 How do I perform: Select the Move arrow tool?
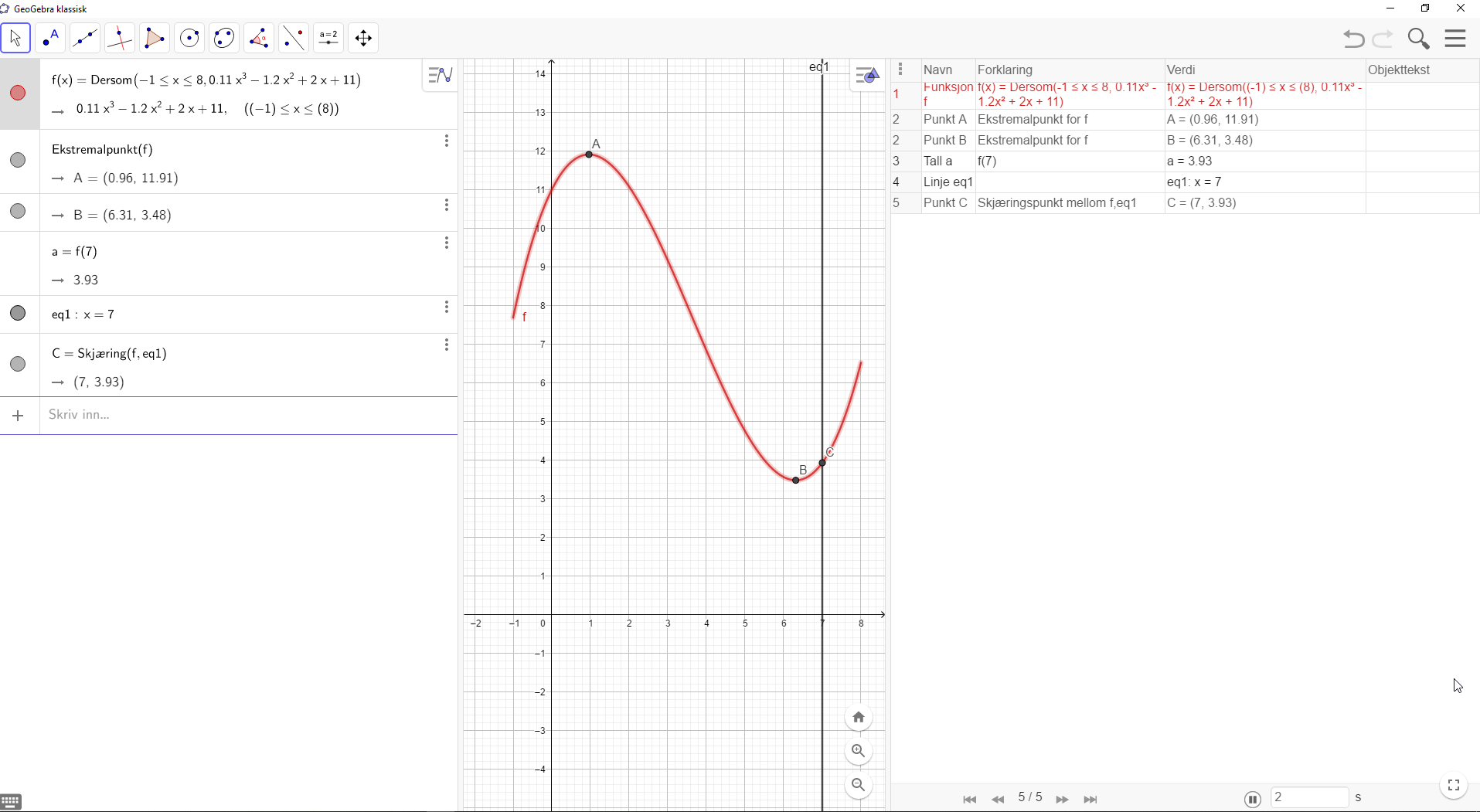coord(15,38)
